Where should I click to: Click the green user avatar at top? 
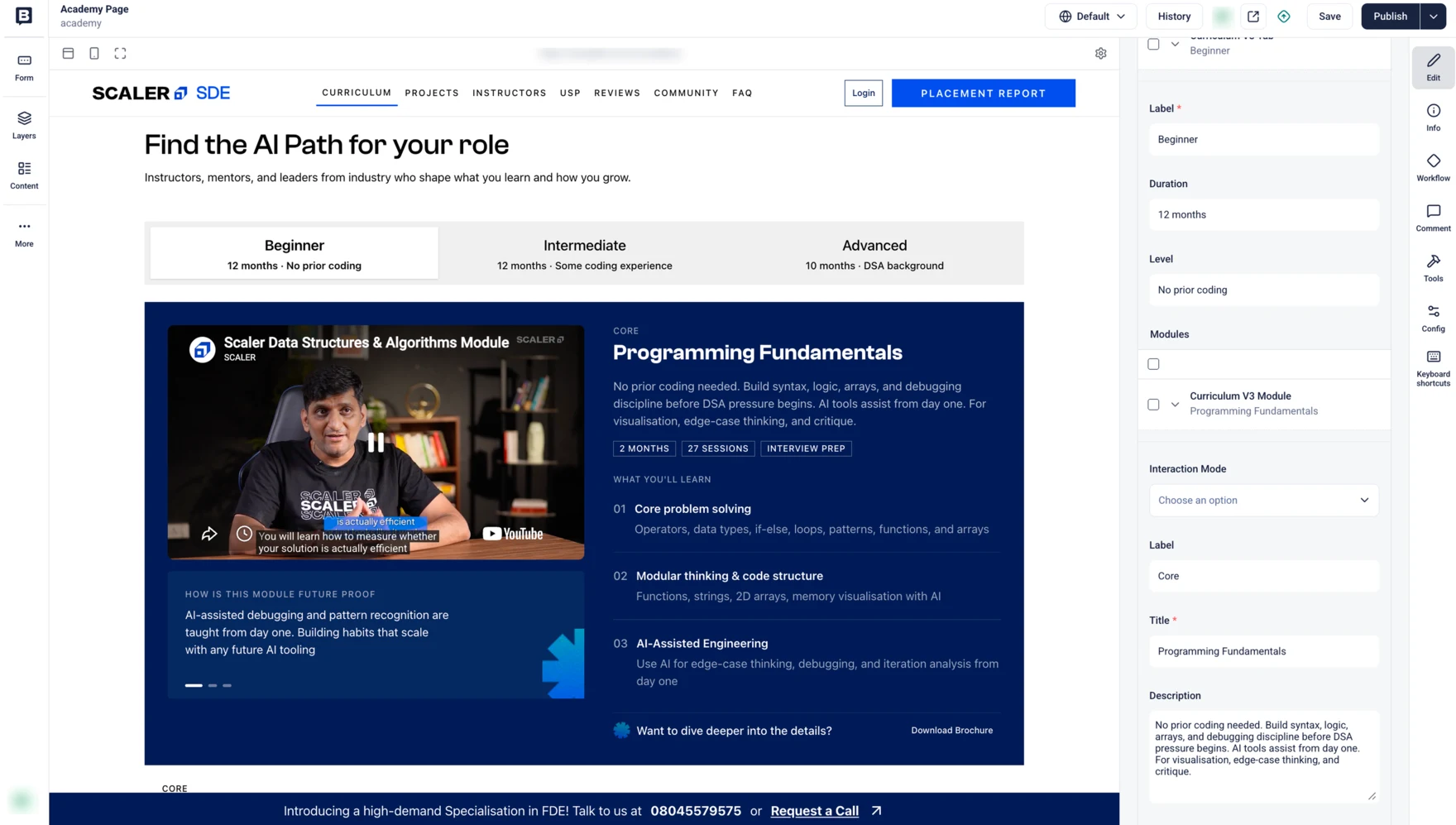tap(1223, 17)
